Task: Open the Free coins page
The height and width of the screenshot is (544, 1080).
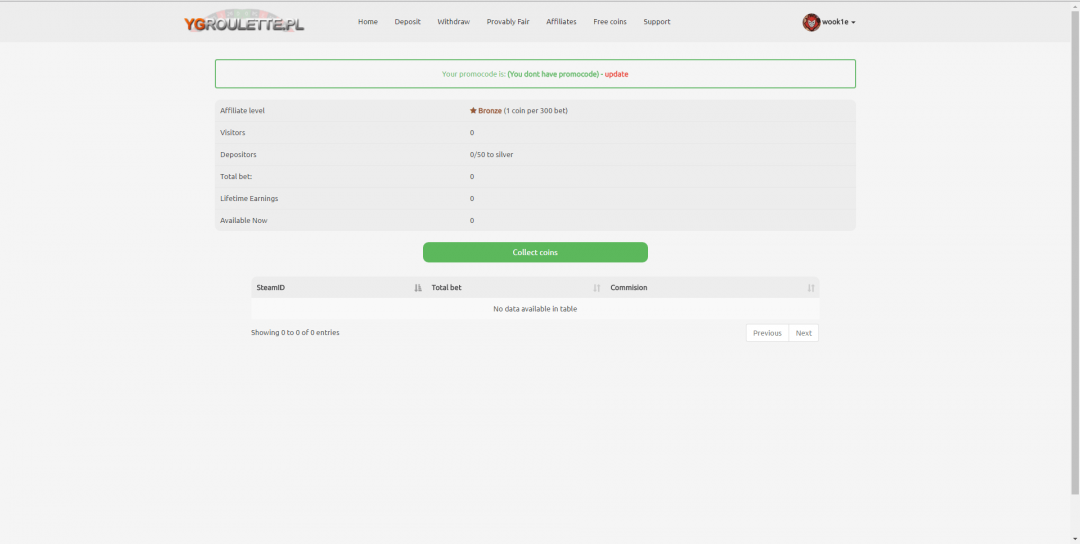Action: pyautogui.click(x=610, y=22)
